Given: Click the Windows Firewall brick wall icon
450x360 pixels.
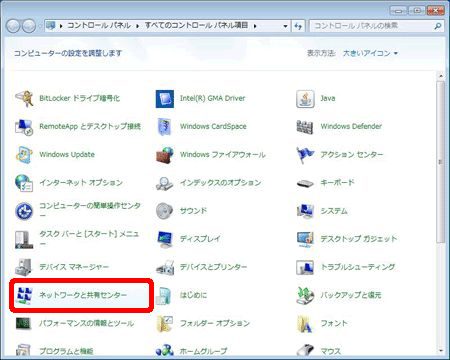Looking at the screenshot, I should 165,155.
